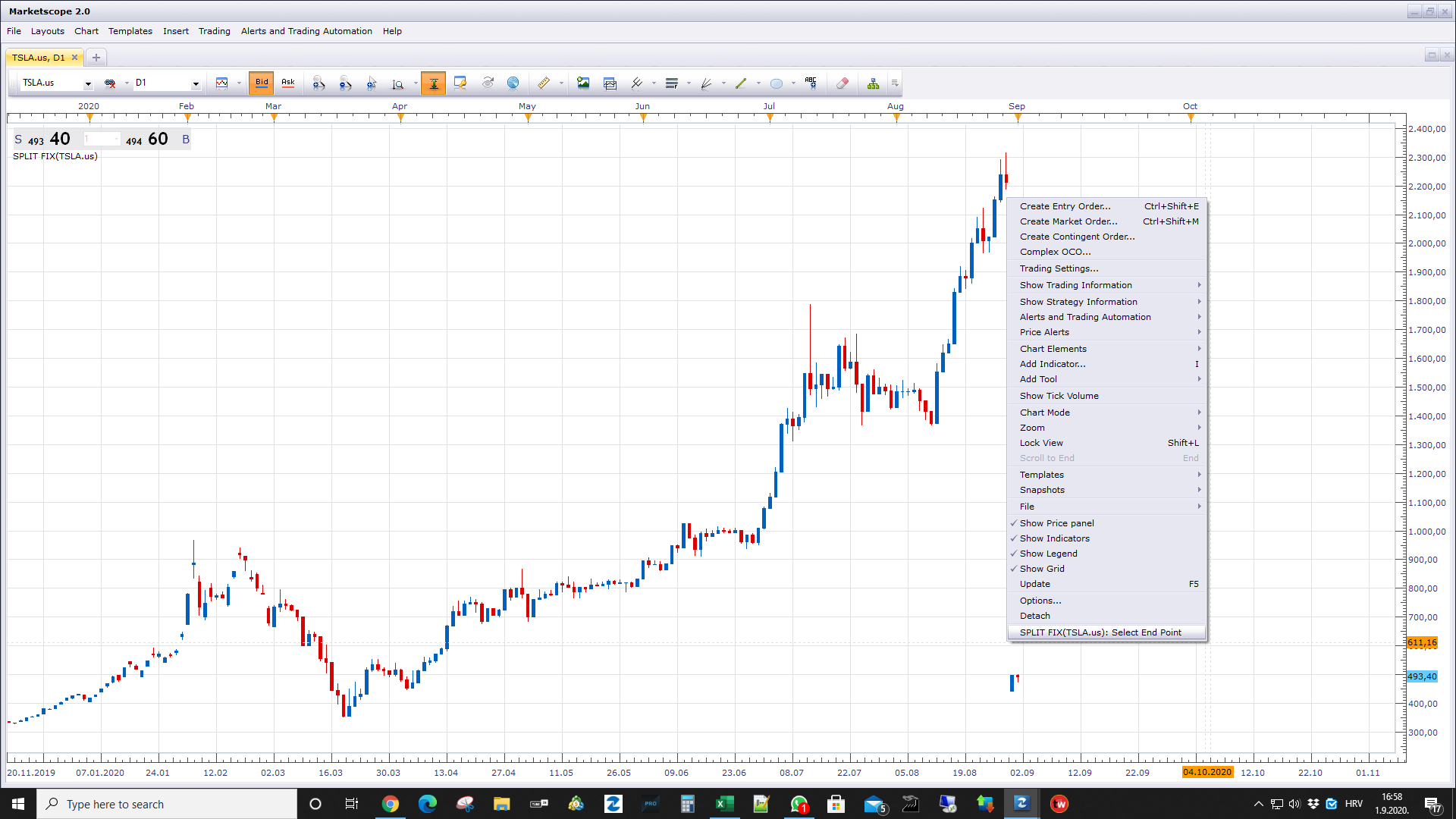Open the hierarchy tree icon in toolbar

click(x=874, y=83)
